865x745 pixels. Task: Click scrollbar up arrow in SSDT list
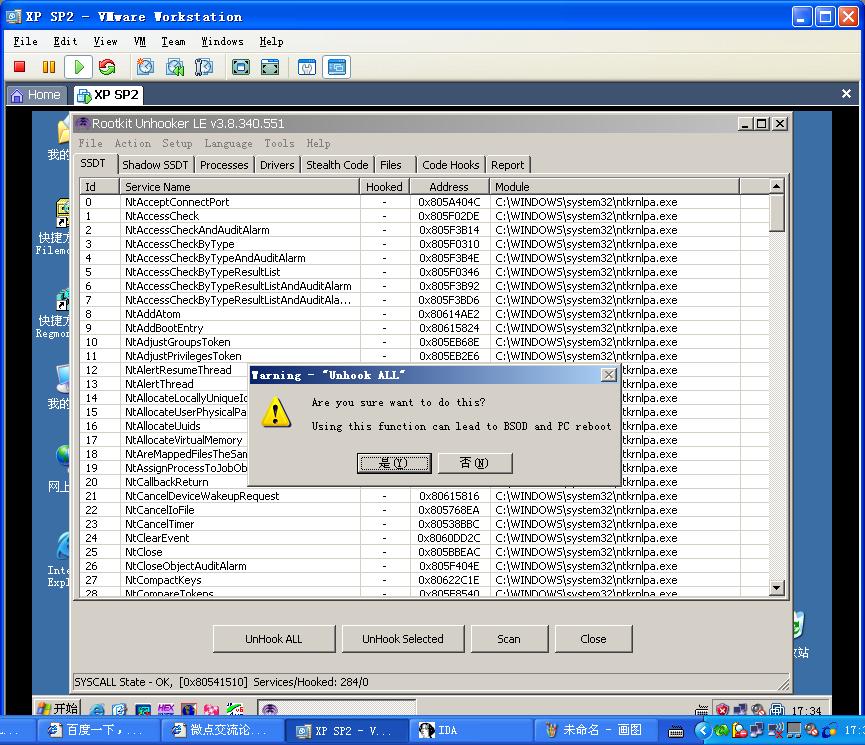[x=777, y=186]
